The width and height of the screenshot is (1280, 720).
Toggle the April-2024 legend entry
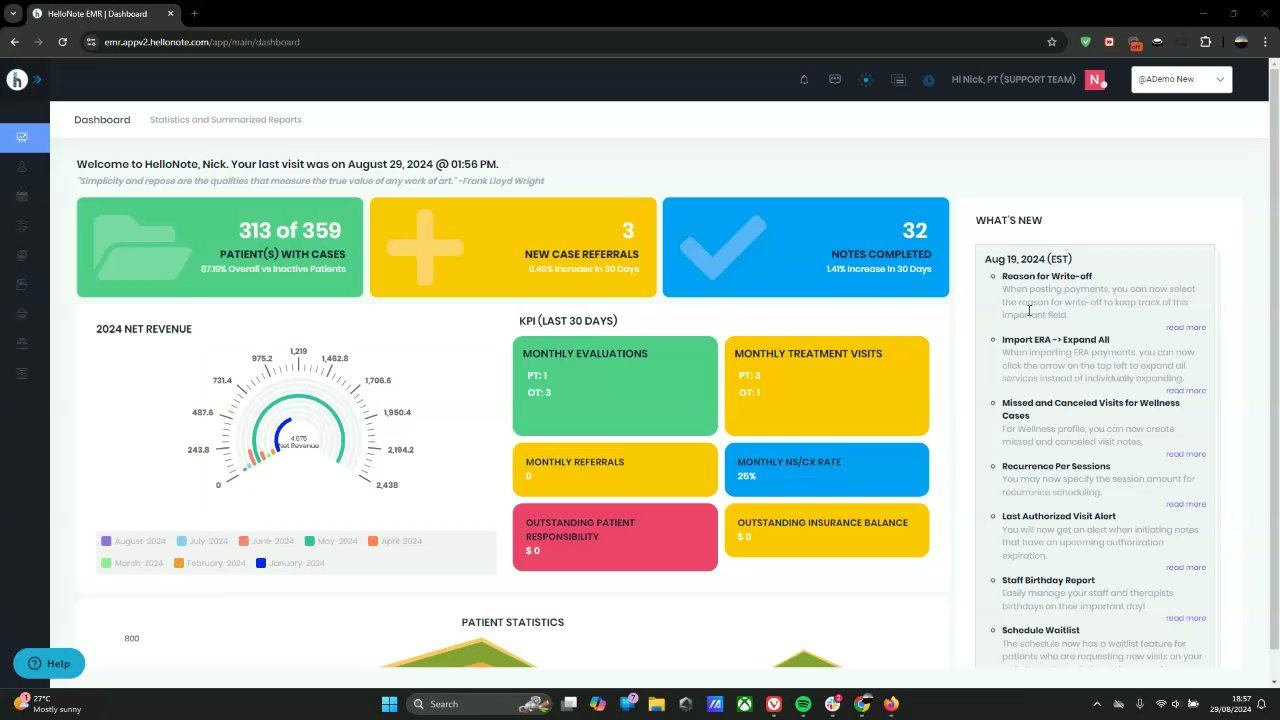pyautogui.click(x=395, y=541)
